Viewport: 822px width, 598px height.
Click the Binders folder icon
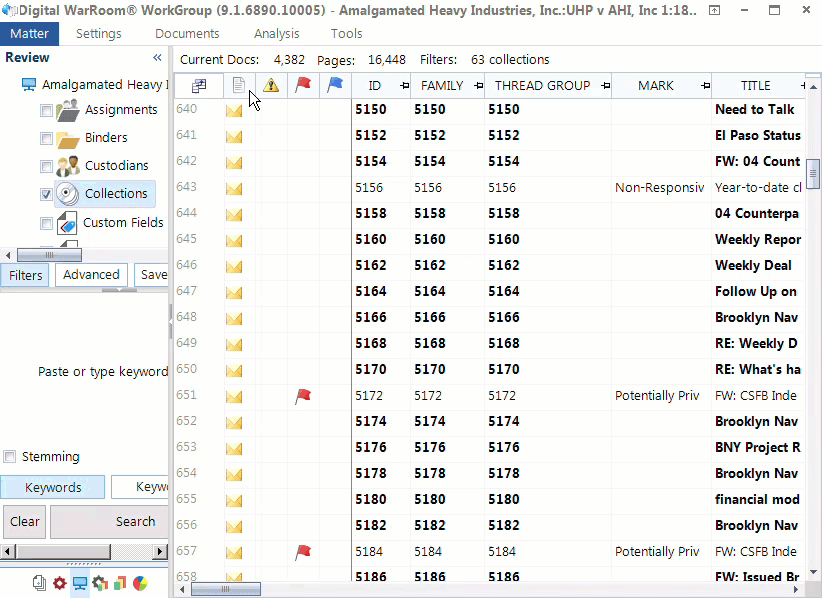point(68,139)
